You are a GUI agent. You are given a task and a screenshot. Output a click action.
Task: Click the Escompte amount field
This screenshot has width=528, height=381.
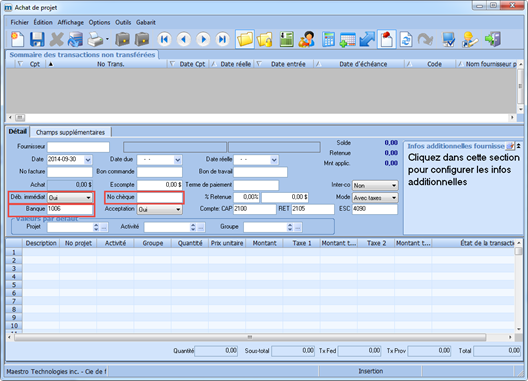point(160,185)
